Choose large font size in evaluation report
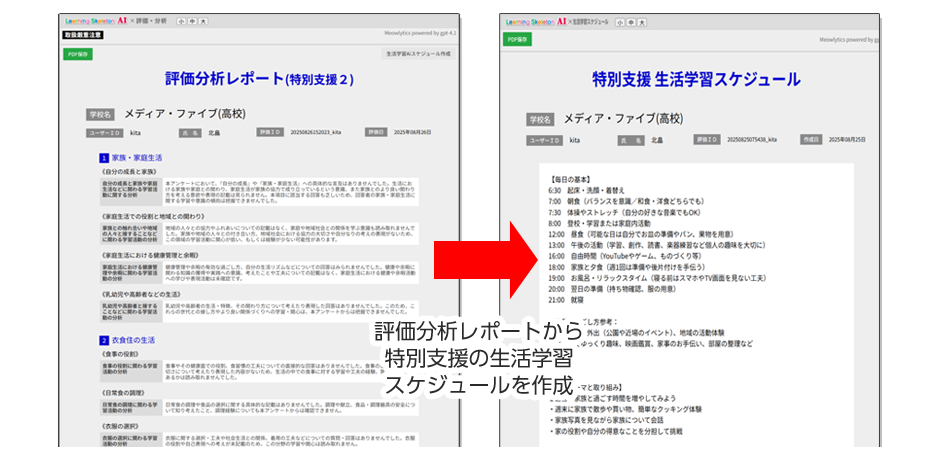This screenshot has width=930, height=474. click(204, 20)
